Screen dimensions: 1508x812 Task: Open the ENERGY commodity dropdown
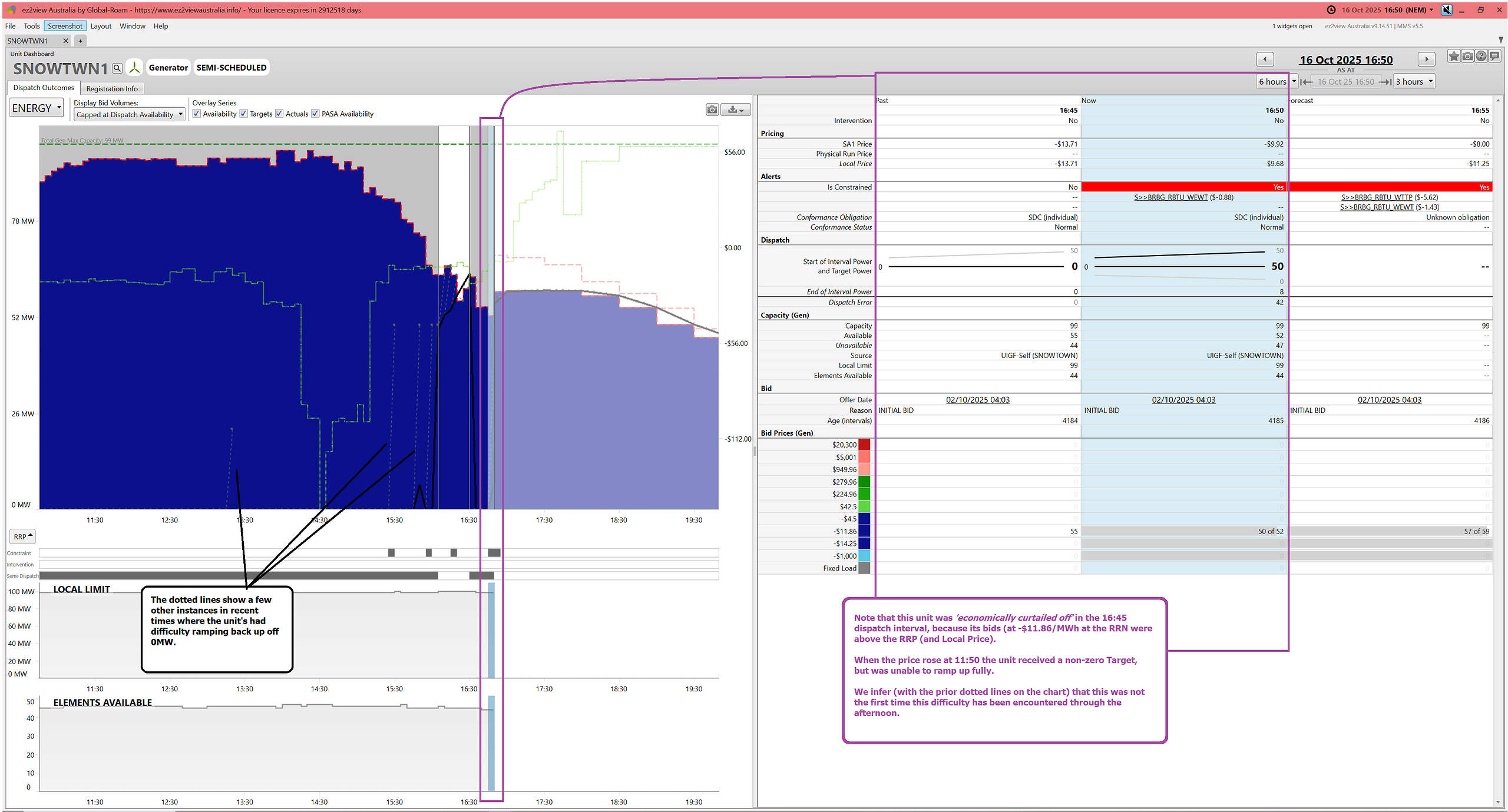[x=36, y=108]
